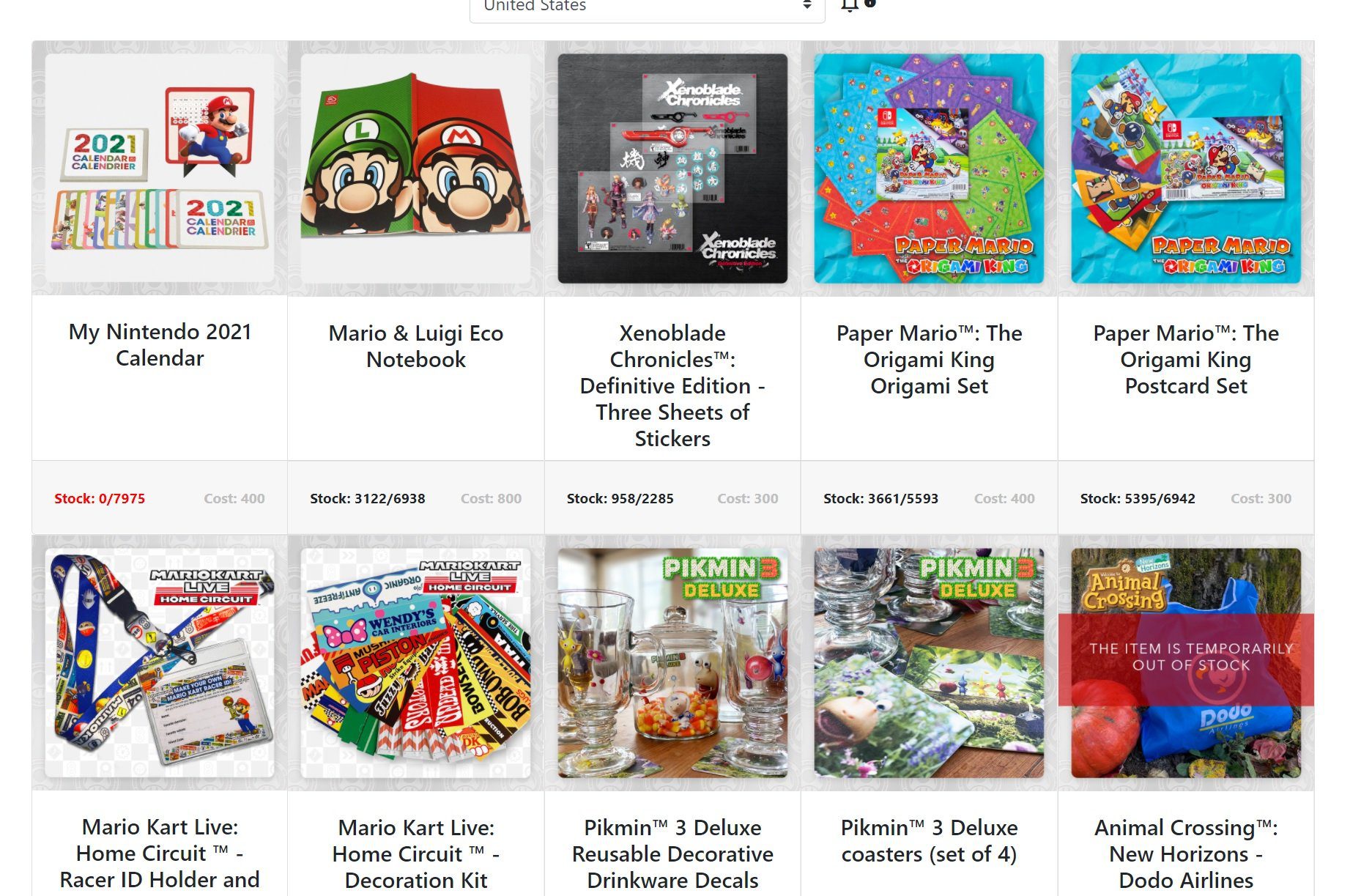Click the My Nintendo 2021 Calendar title
This screenshot has width=1361, height=896.
(x=160, y=345)
